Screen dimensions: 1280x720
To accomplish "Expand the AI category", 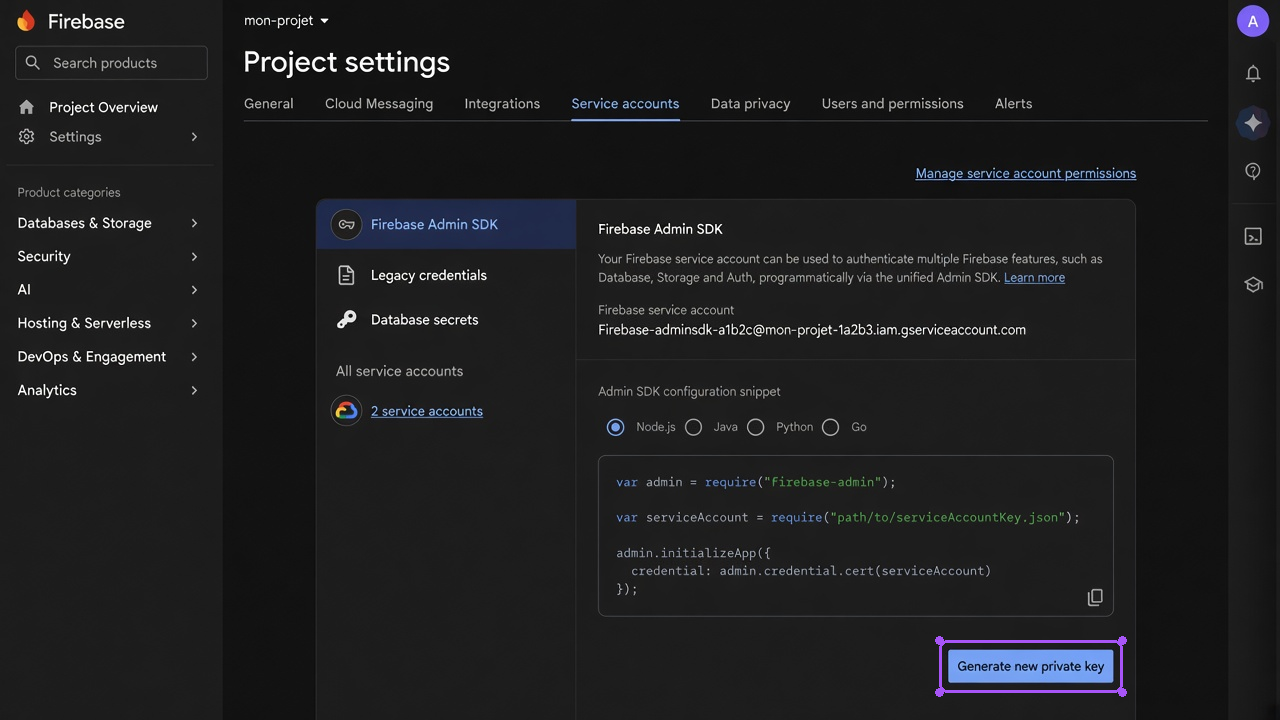I will pos(108,290).
